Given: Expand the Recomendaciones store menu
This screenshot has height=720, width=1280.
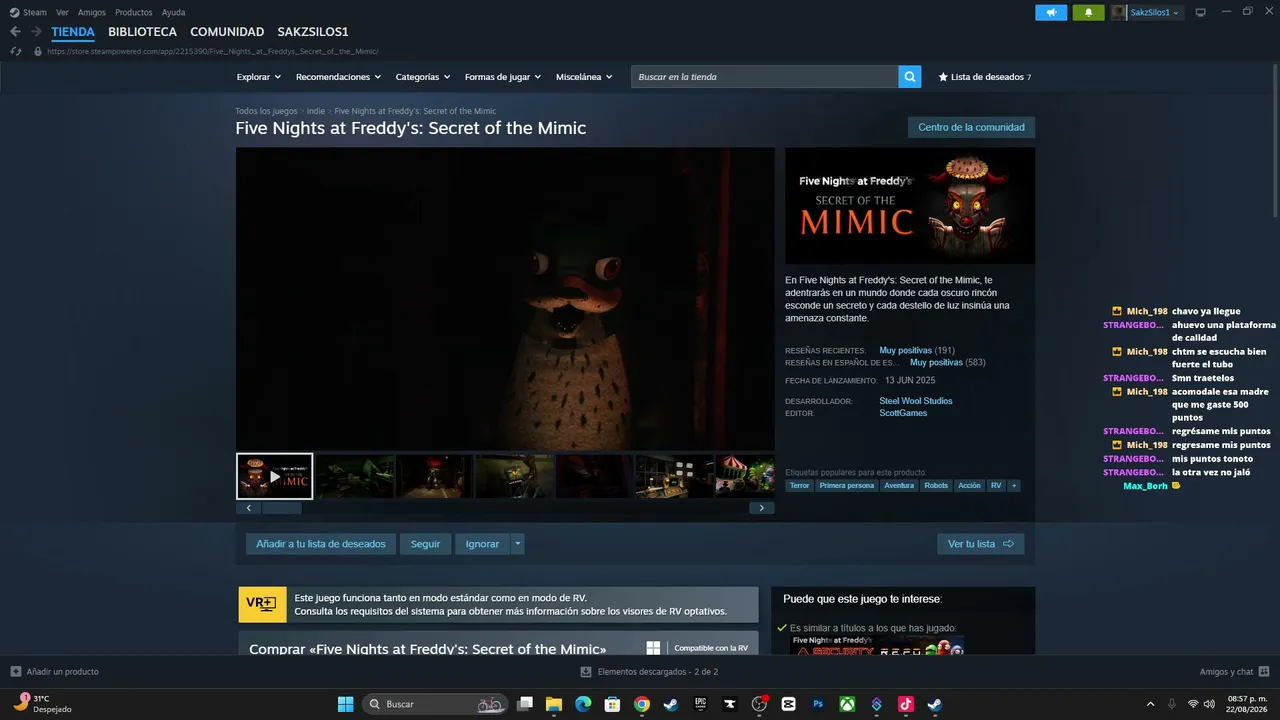Looking at the screenshot, I should (x=338, y=77).
